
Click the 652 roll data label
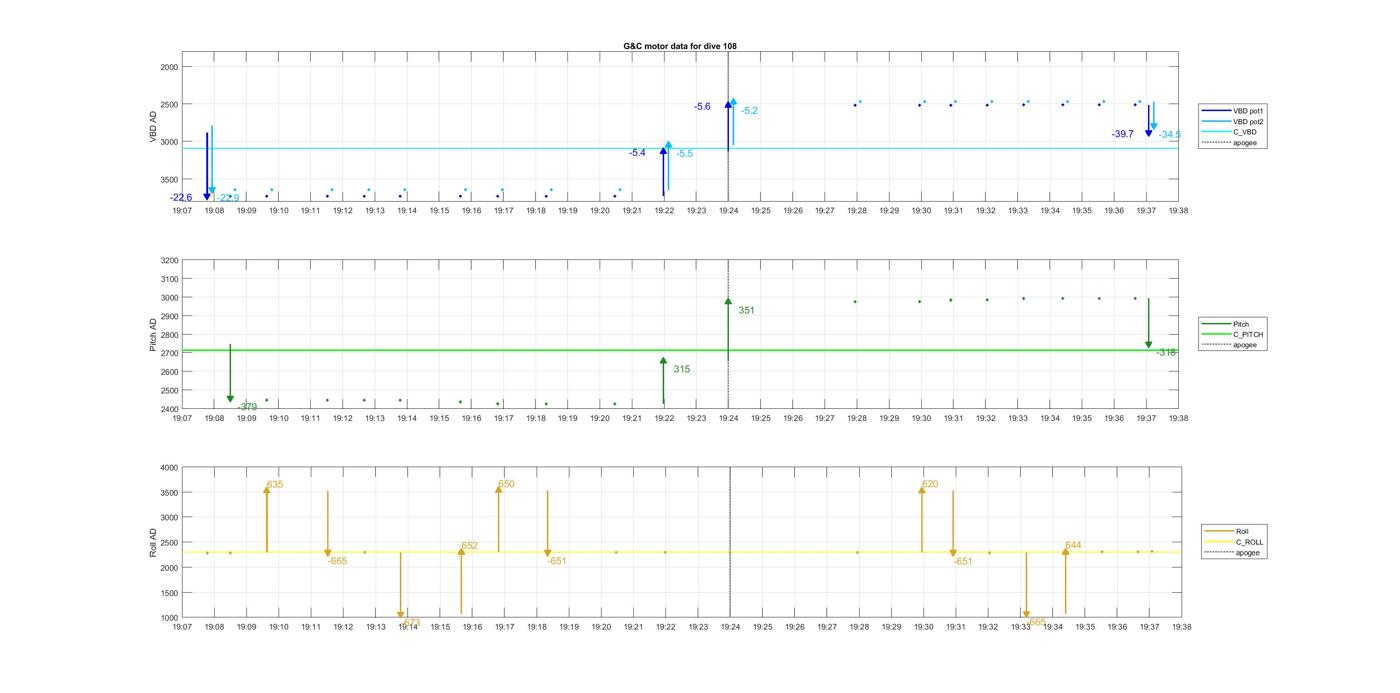469,547
